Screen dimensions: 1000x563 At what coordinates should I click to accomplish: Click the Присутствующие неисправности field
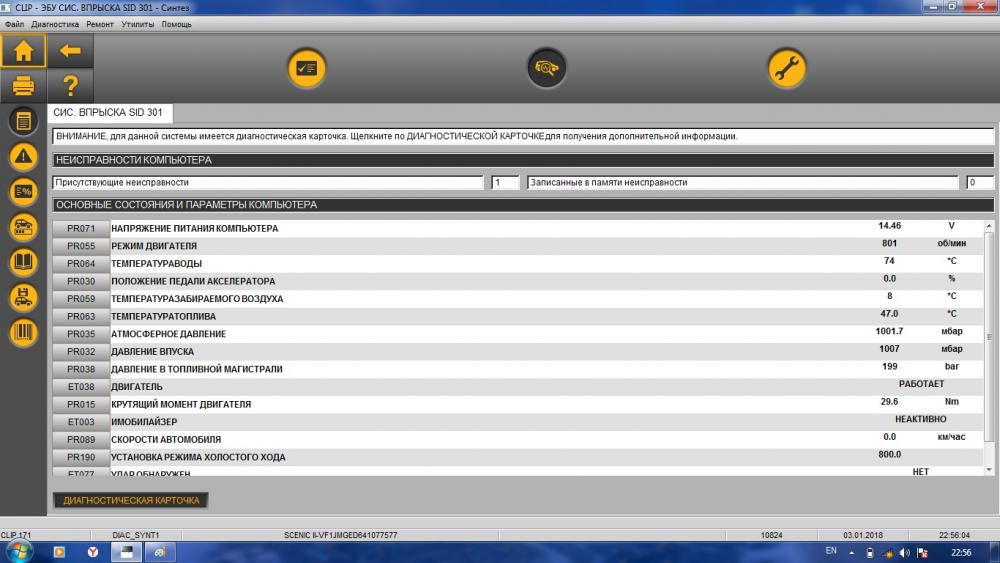(268, 182)
